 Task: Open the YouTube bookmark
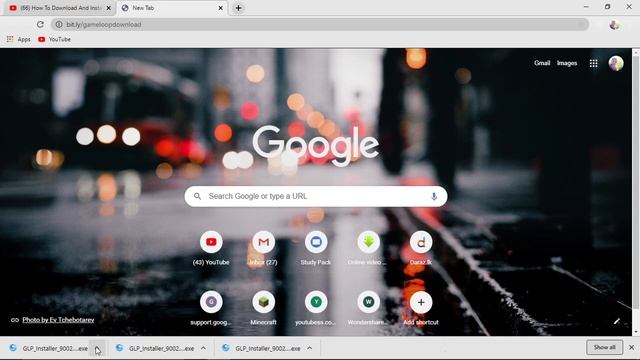[54, 39]
